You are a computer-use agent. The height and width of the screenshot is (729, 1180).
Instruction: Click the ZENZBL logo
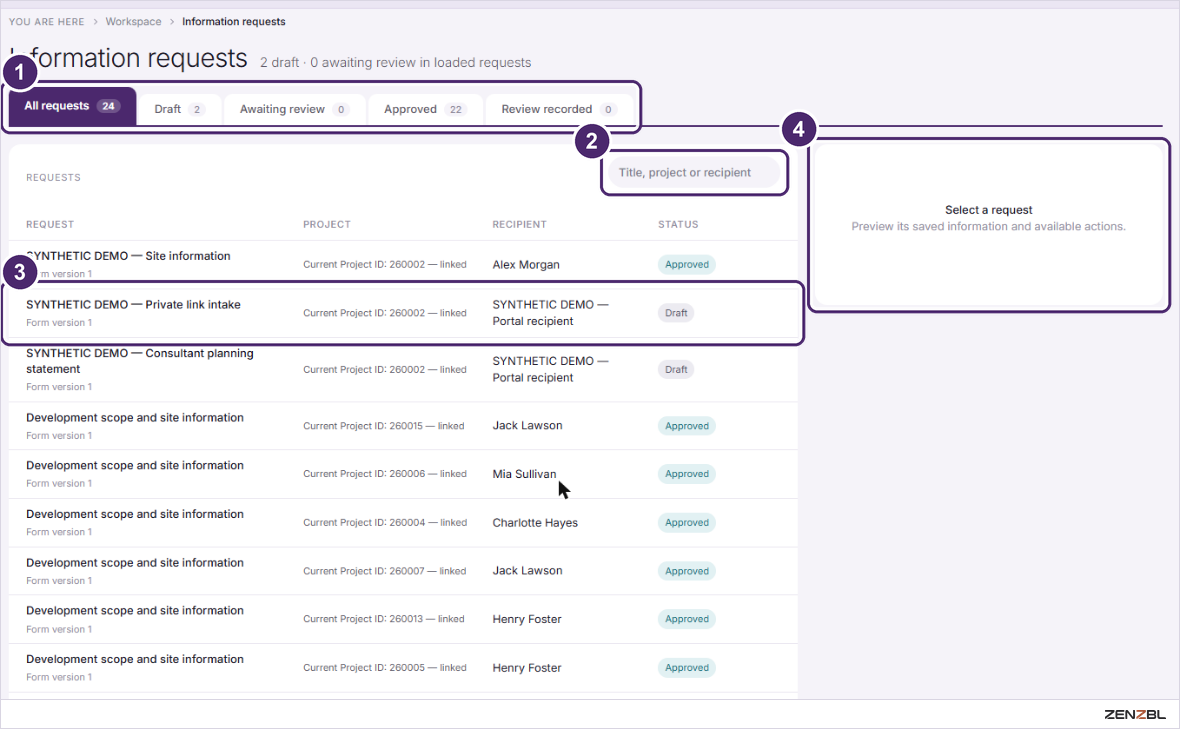(x=1135, y=715)
